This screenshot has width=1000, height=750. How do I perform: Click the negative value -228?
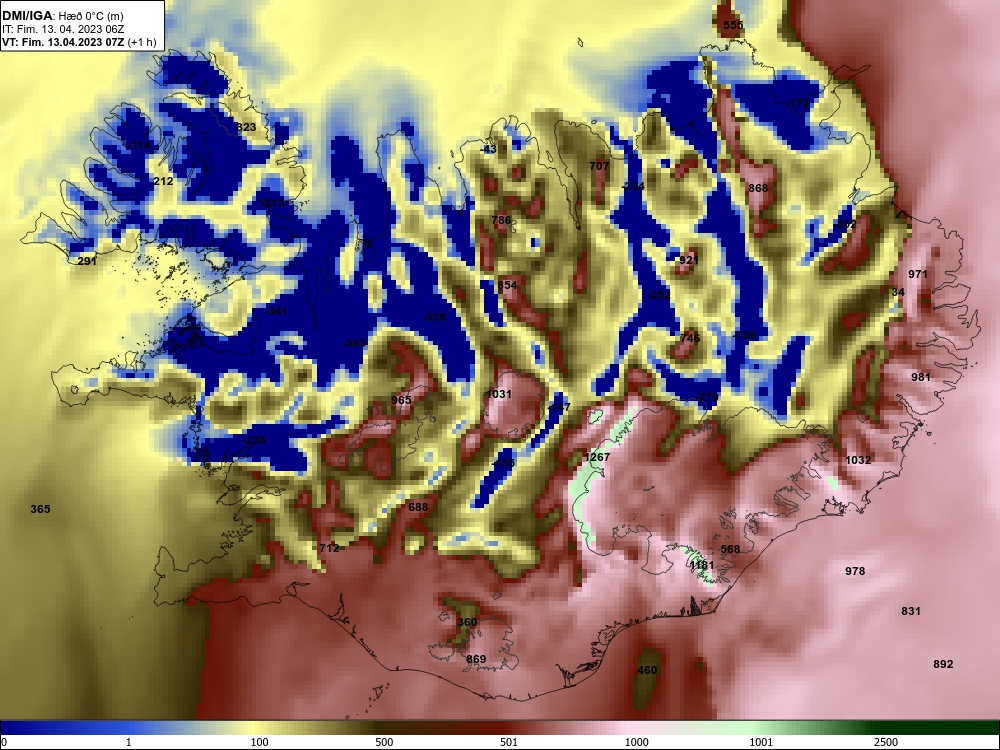(x=254, y=440)
